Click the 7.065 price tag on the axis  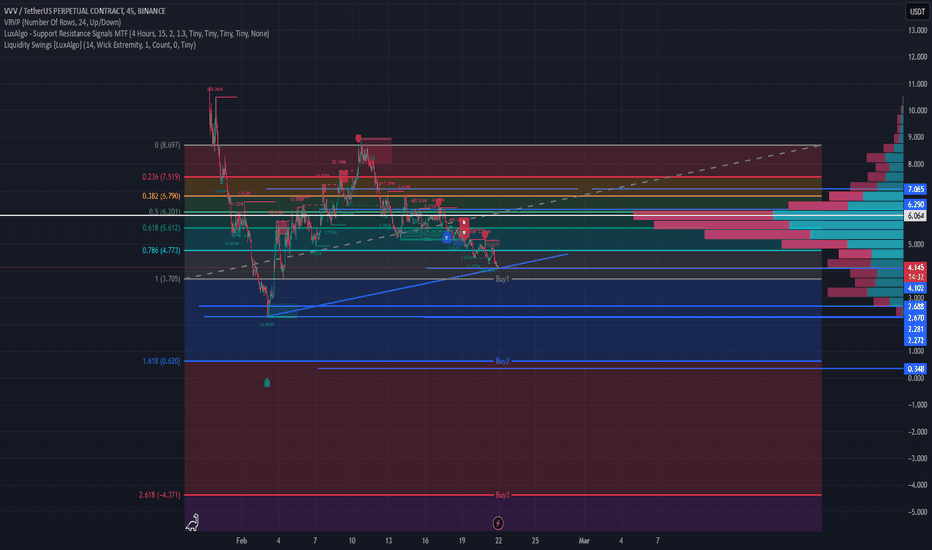click(x=915, y=189)
